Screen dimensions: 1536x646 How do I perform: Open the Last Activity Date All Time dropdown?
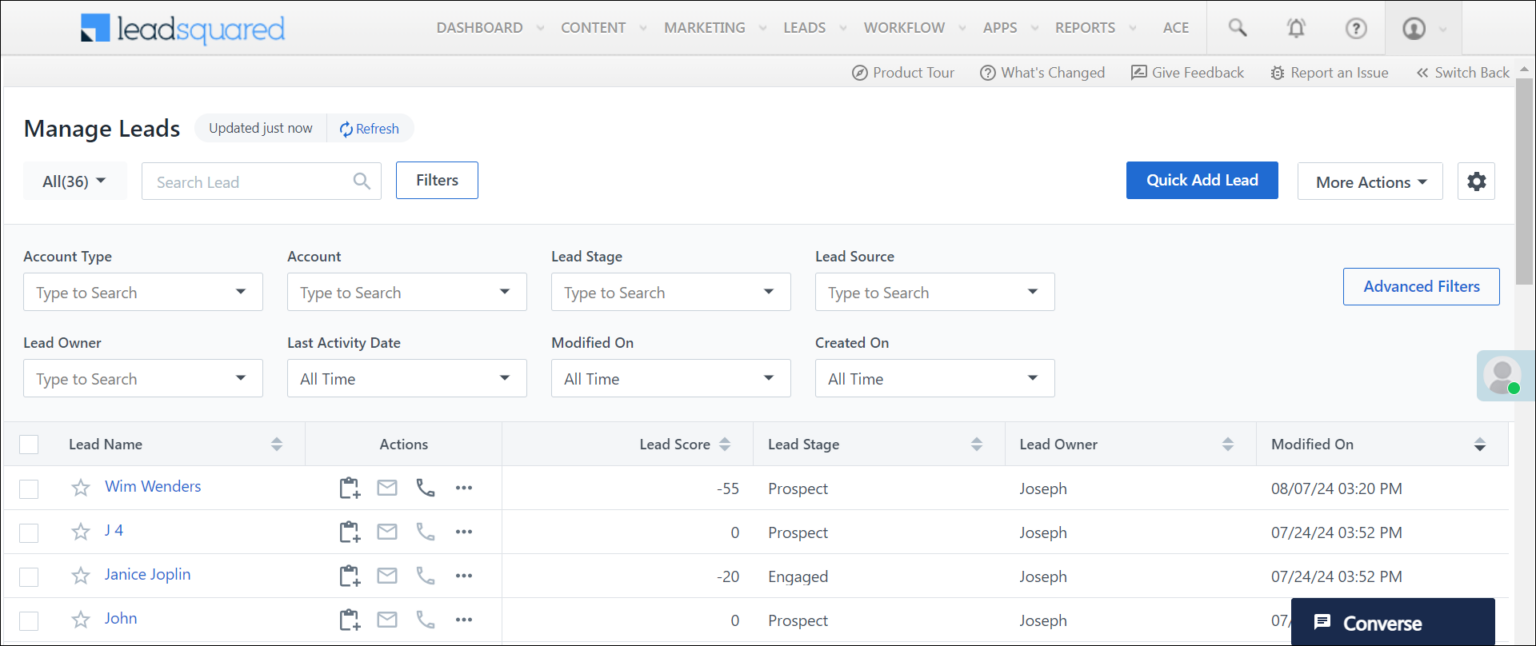(x=406, y=378)
